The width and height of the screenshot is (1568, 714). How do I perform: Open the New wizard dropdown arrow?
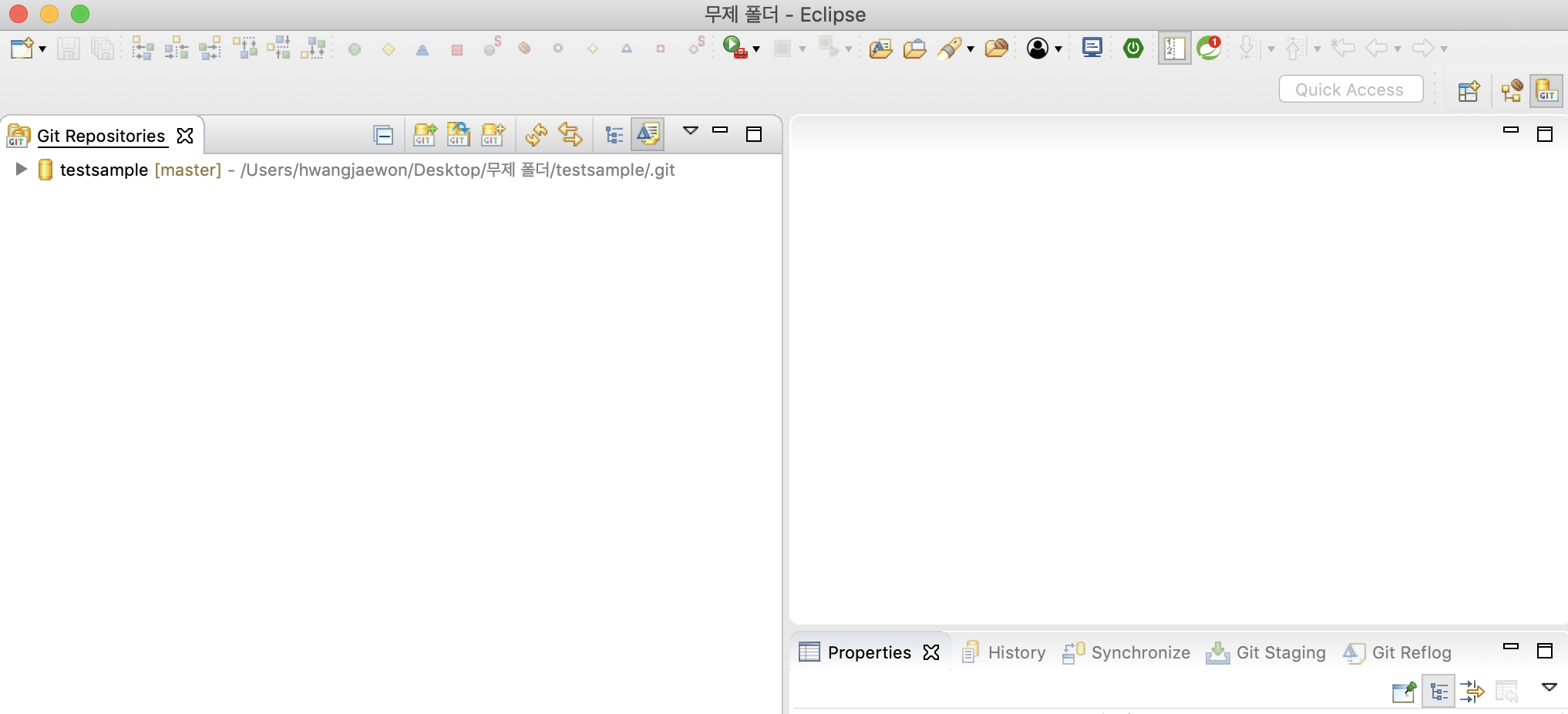pos(42,49)
